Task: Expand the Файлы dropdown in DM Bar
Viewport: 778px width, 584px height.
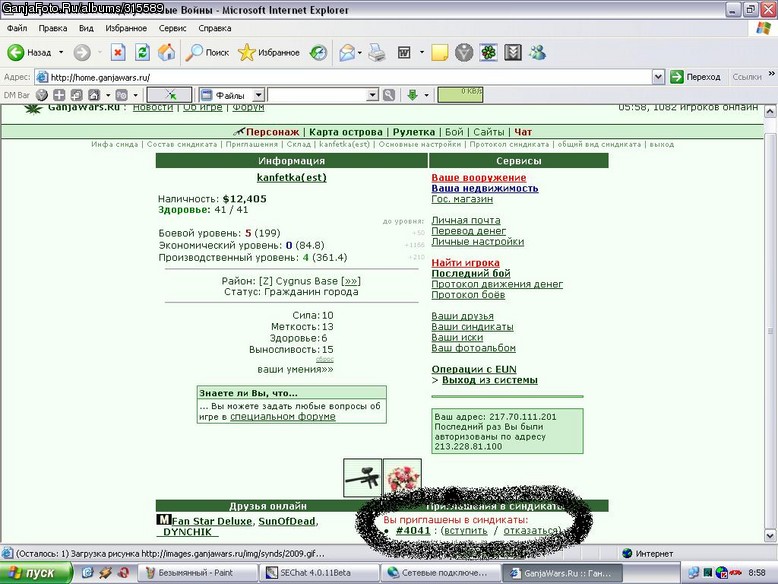Action: point(259,95)
